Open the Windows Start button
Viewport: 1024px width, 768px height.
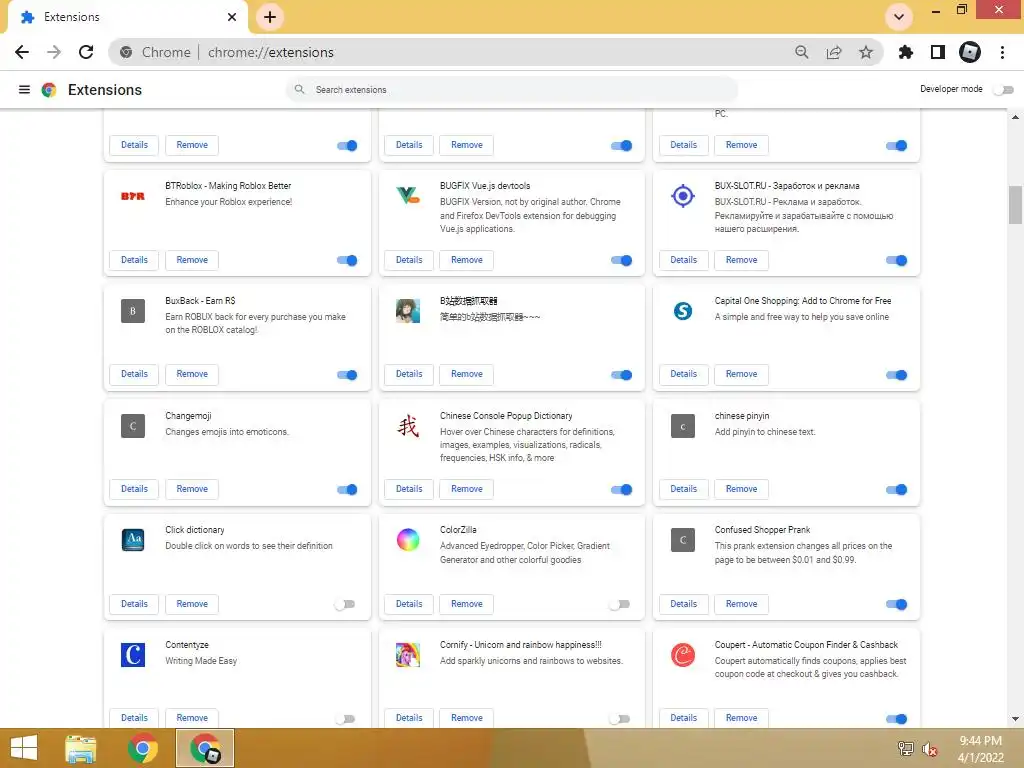[24, 748]
